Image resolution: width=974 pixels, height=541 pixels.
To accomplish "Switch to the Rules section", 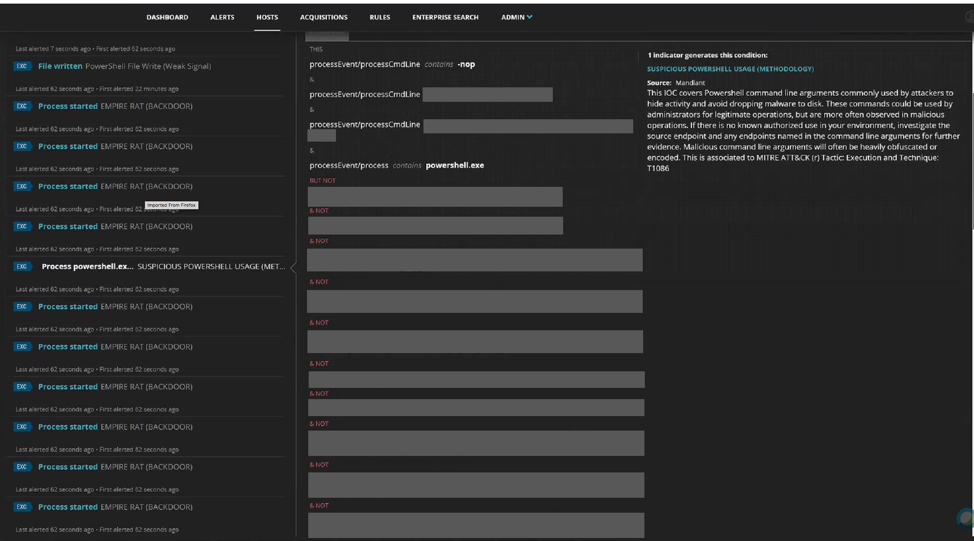I will tap(380, 17).
